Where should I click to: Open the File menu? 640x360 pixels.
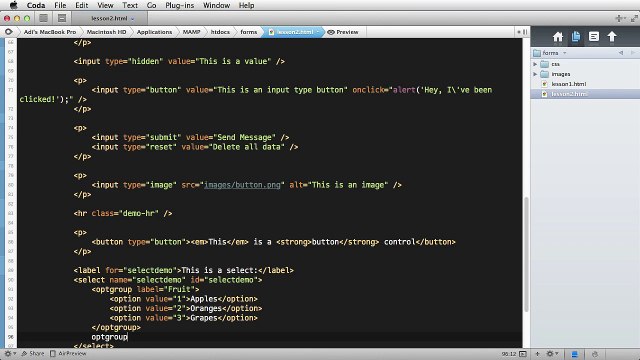pyautogui.click(x=60, y=5)
